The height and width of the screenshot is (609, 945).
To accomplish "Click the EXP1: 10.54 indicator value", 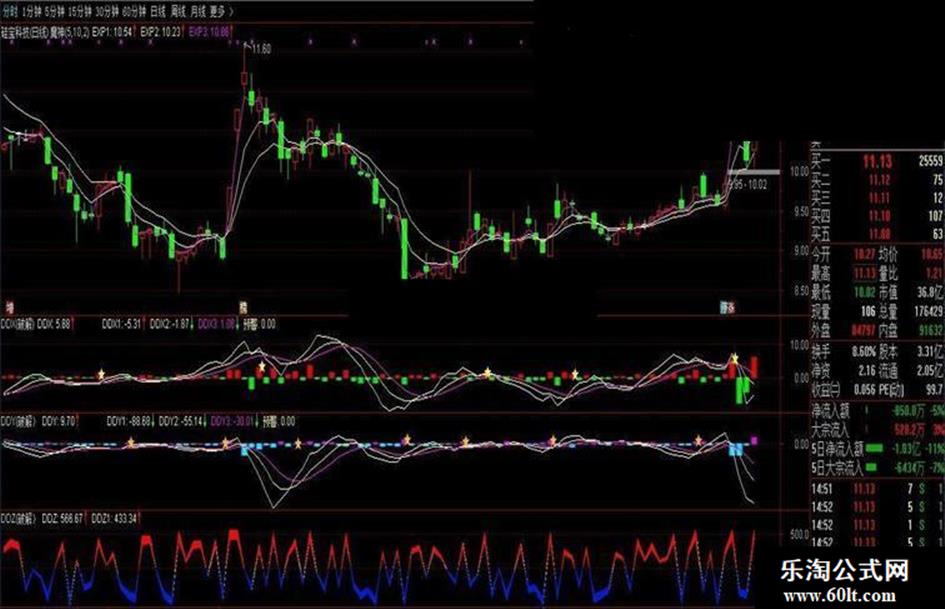I will pyautogui.click(x=112, y=32).
